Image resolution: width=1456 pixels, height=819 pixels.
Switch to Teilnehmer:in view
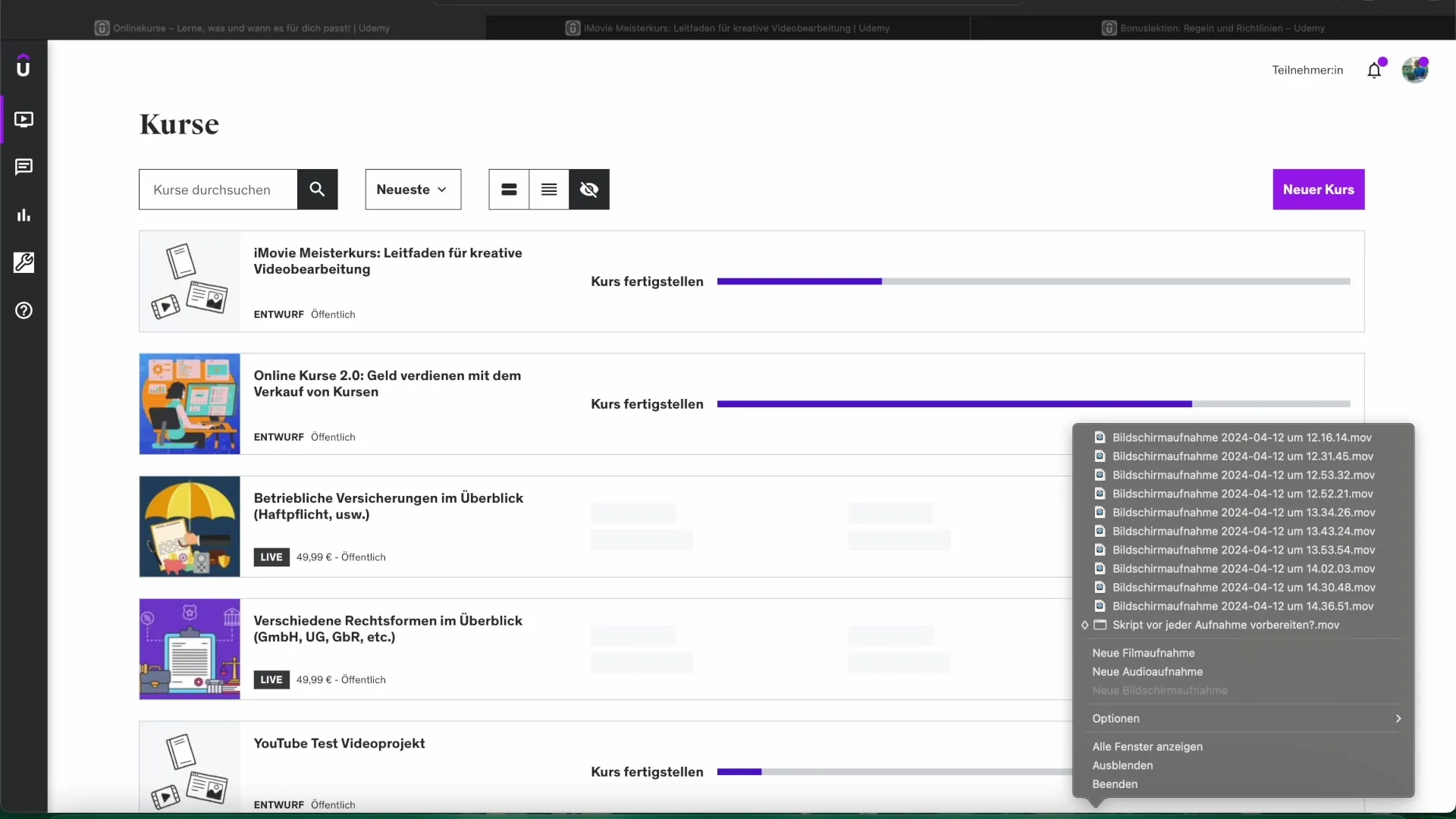coord(1307,70)
